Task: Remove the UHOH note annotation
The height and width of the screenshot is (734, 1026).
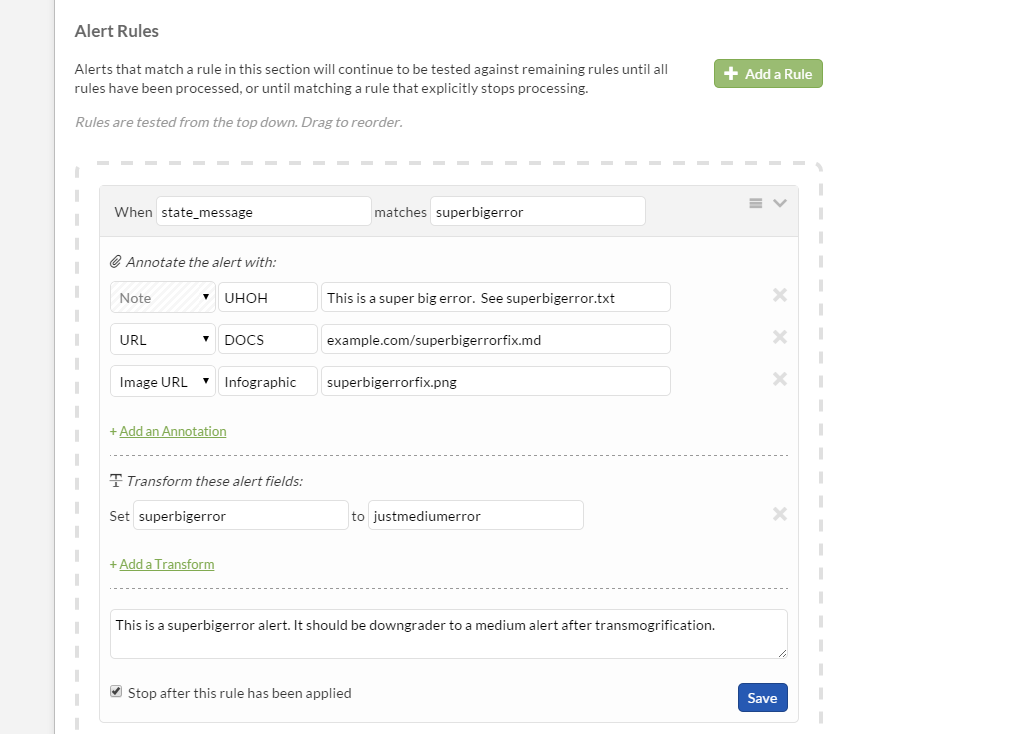Action: click(780, 295)
